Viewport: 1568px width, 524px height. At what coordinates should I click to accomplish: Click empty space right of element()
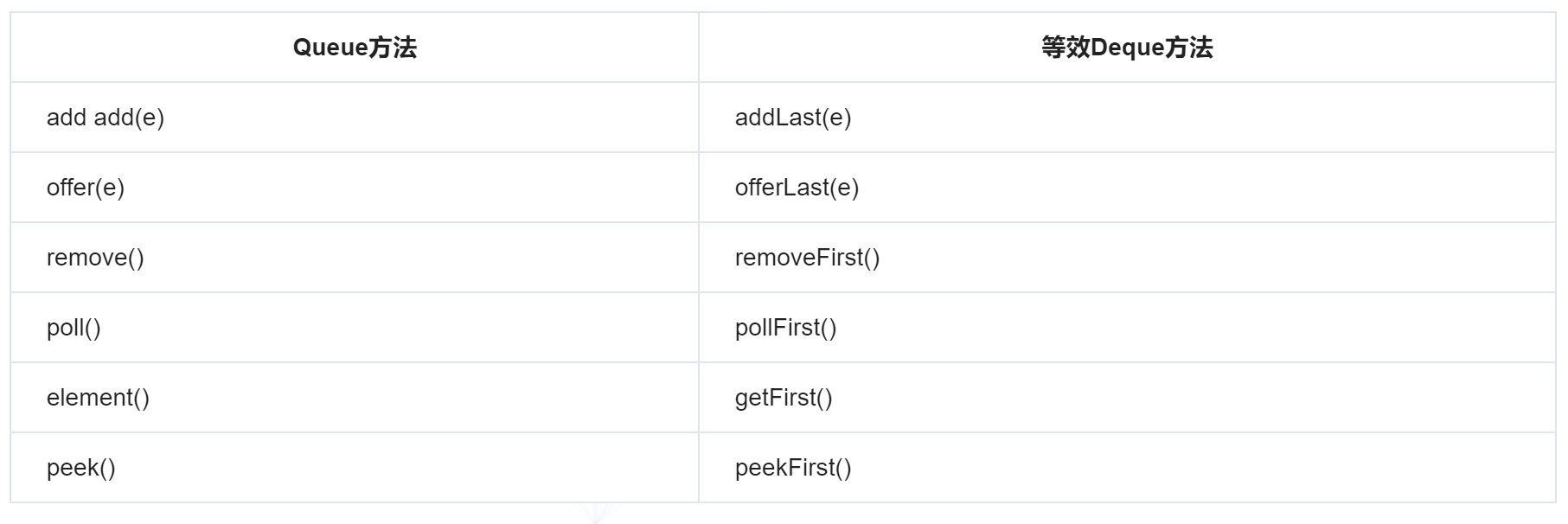click(424, 398)
